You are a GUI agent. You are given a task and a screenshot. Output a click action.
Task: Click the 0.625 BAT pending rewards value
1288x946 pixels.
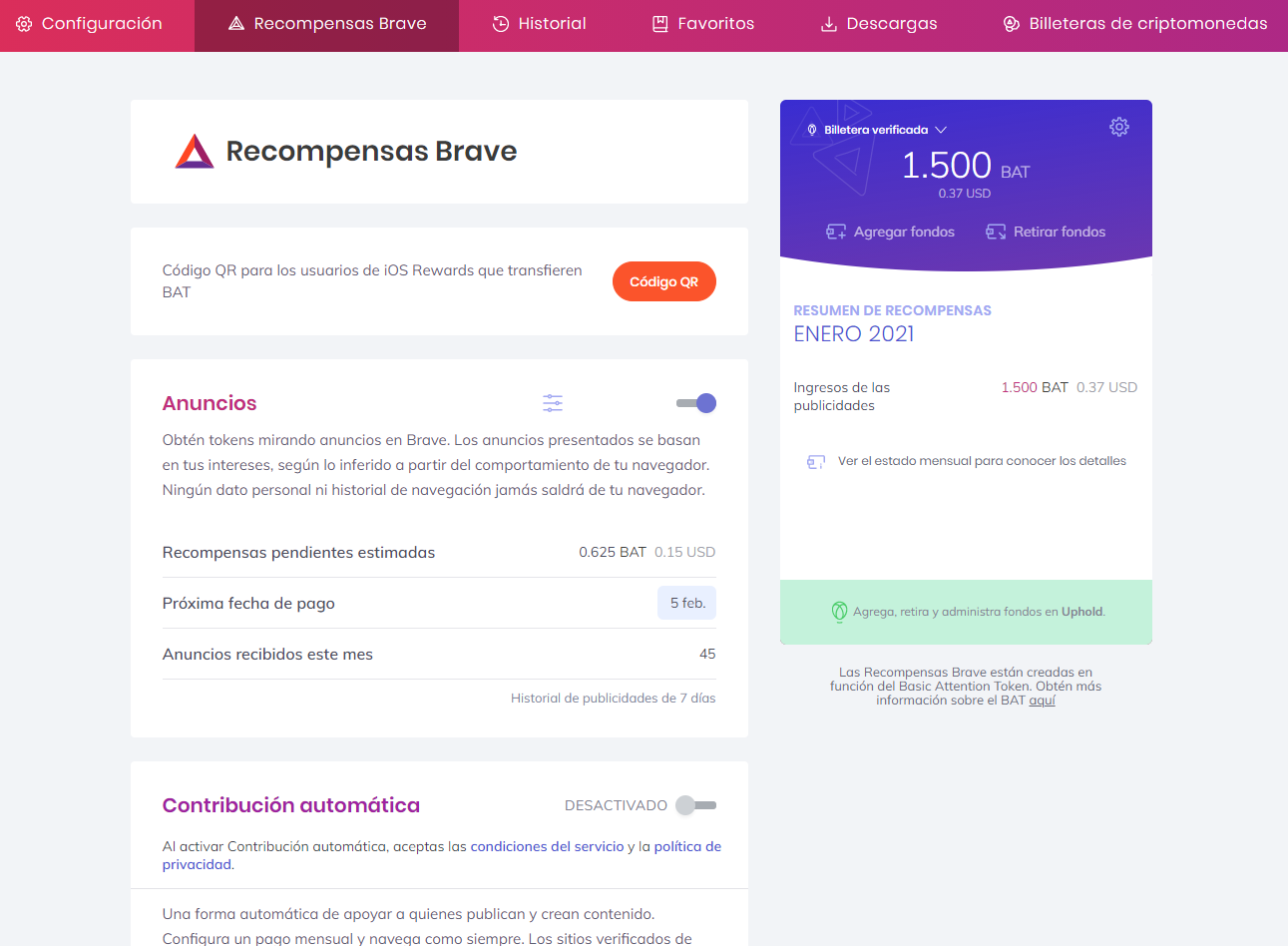613,552
